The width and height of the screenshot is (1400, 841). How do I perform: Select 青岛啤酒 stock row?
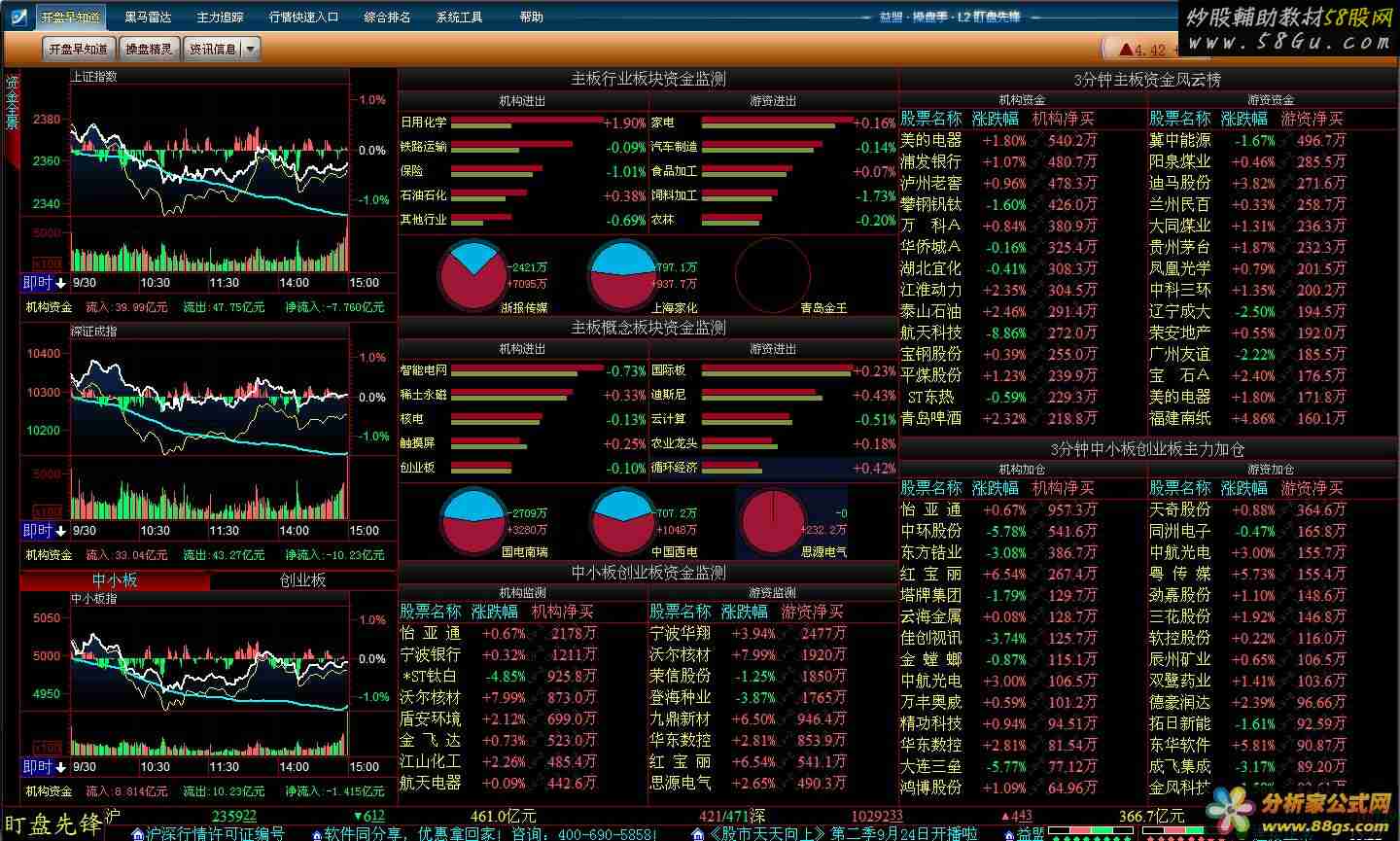[1023, 418]
